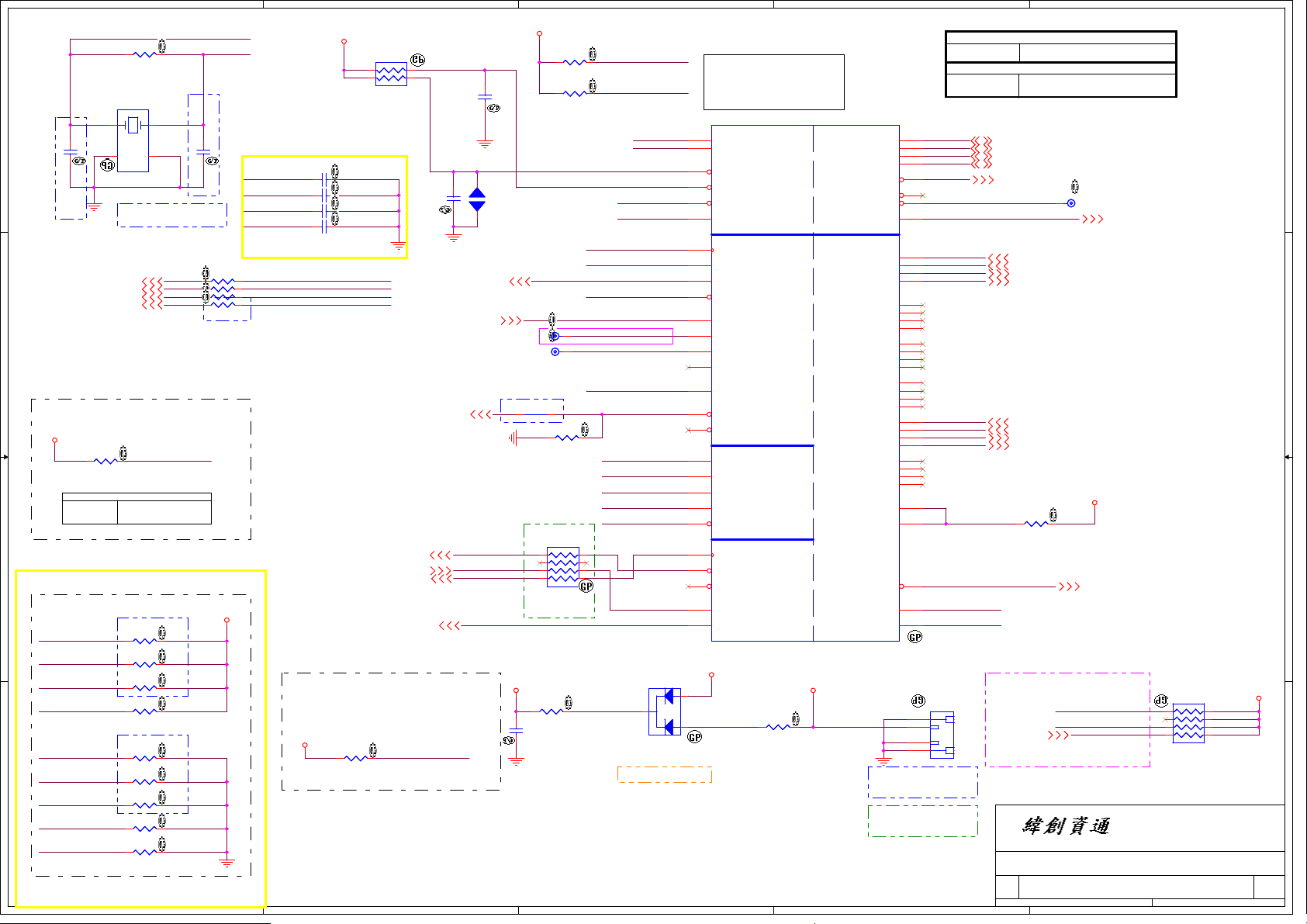Select the capacitor bank in upper yellow box
This screenshot has height=924, width=1307.
pyautogui.click(x=324, y=203)
